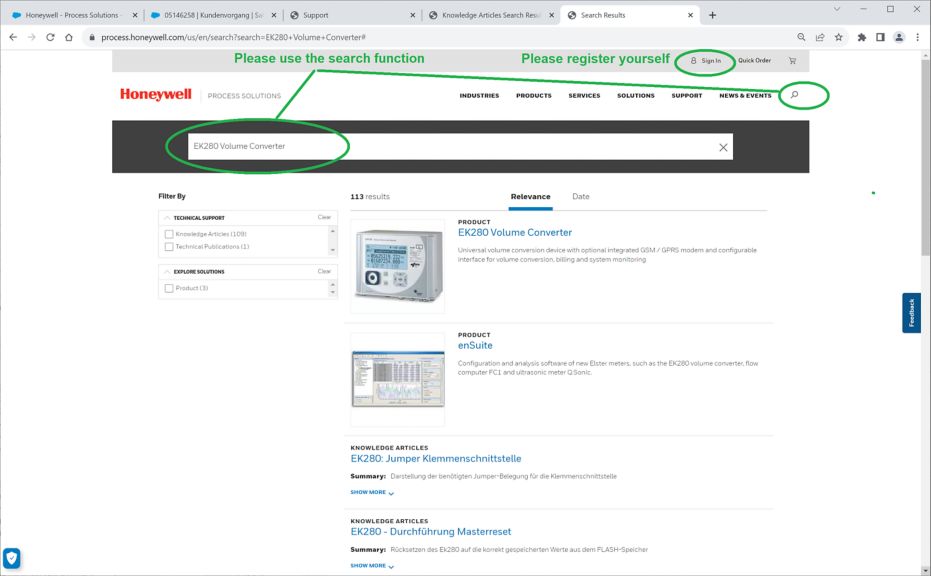Open a new browser tab with plus
This screenshot has height=576, width=931.
coord(712,15)
